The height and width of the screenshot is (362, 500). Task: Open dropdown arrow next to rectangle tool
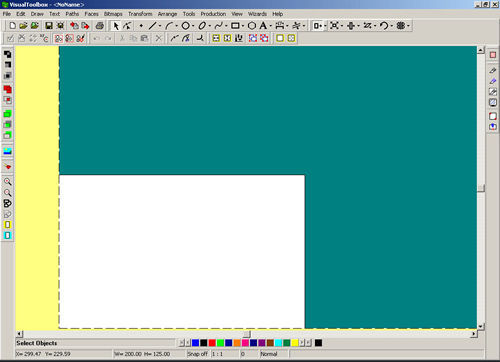coord(243,26)
